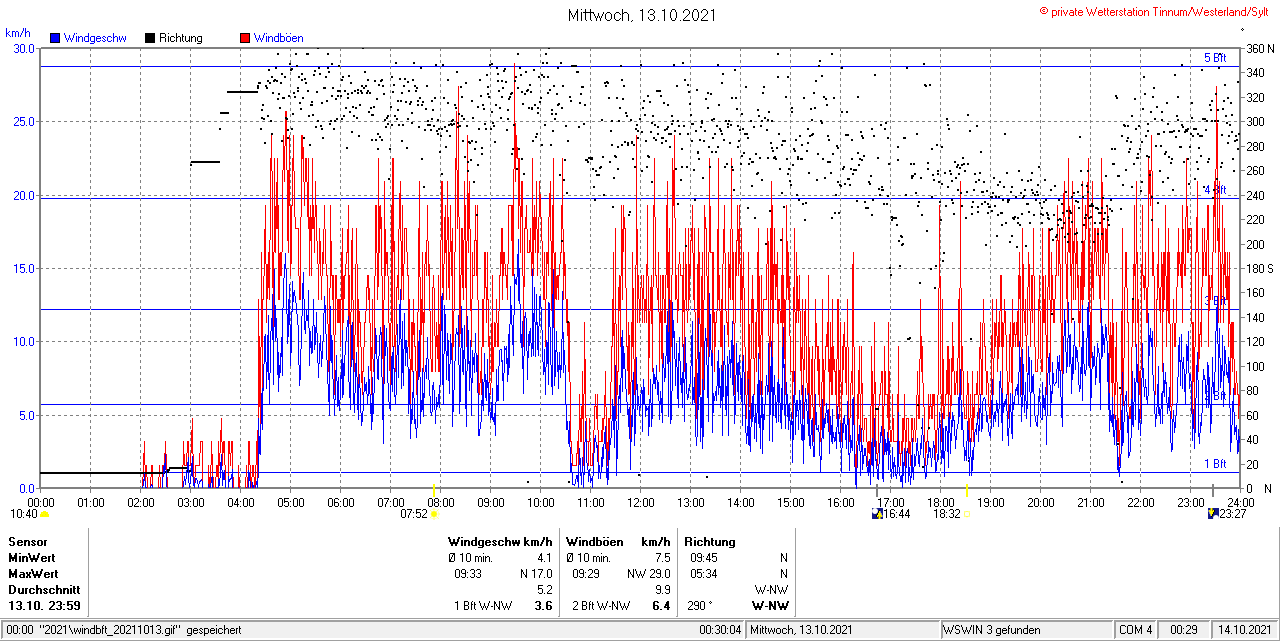Click the Durchschnitt row label
This screenshot has height=641, width=1280.
point(43,589)
